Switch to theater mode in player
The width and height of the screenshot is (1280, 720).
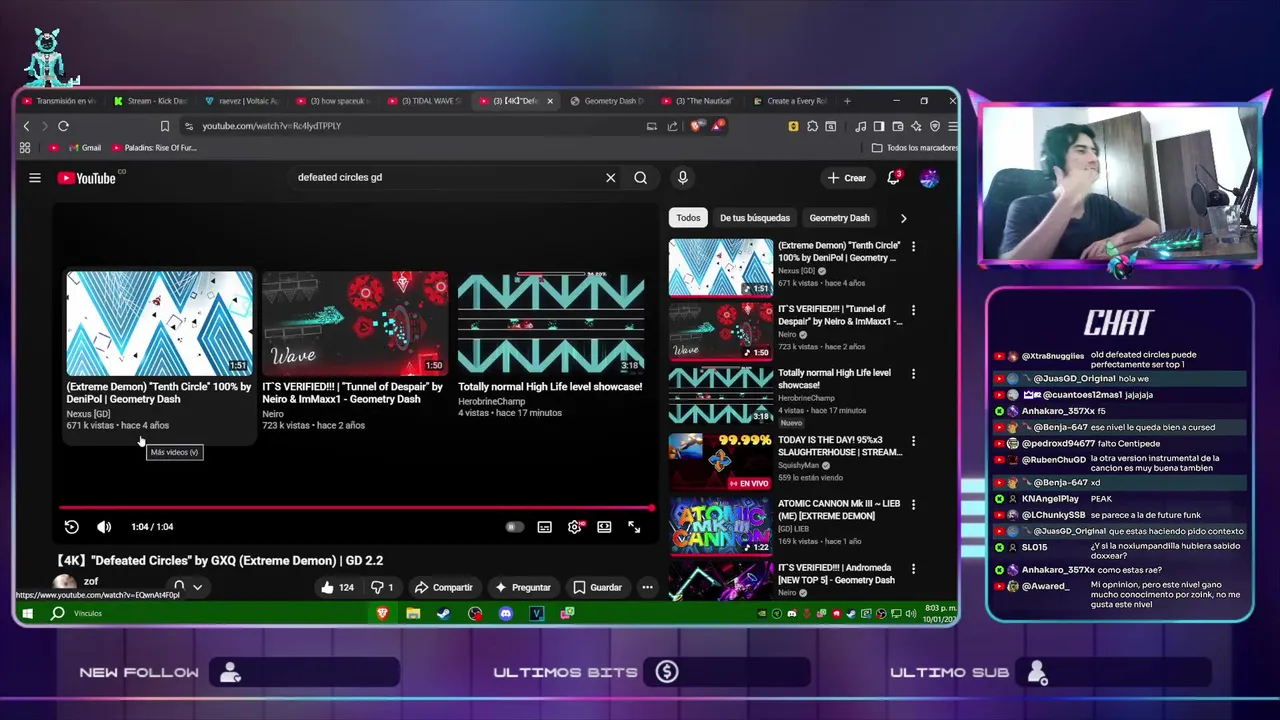click(604, 527)
